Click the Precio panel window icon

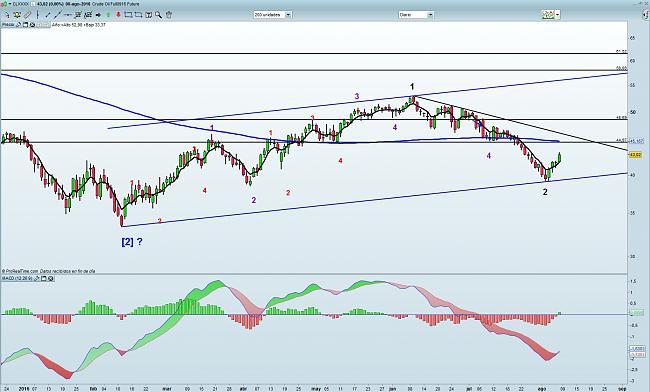[25, 25]
